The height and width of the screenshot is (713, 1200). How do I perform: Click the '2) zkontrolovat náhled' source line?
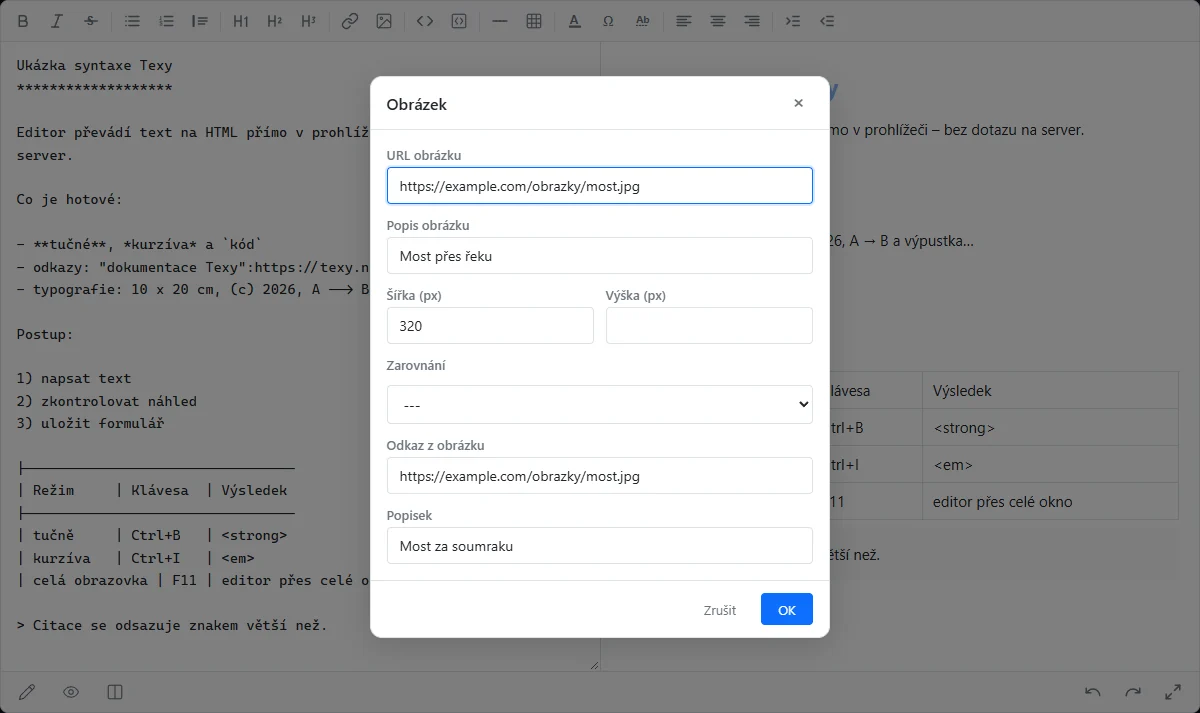pyautogui.click(x=107, y=401)
